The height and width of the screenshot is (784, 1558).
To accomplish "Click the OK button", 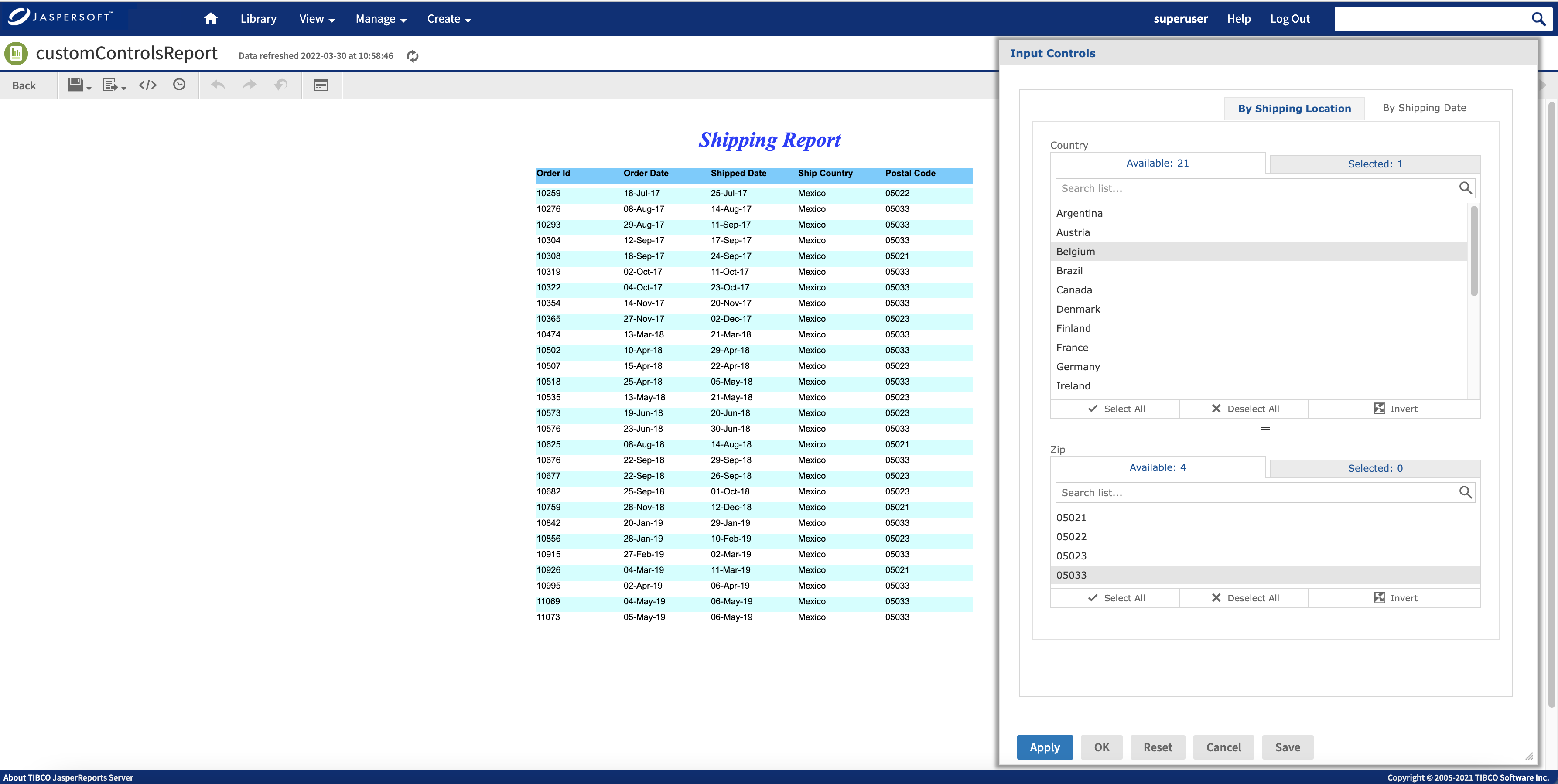I will tap(1101, 747).
